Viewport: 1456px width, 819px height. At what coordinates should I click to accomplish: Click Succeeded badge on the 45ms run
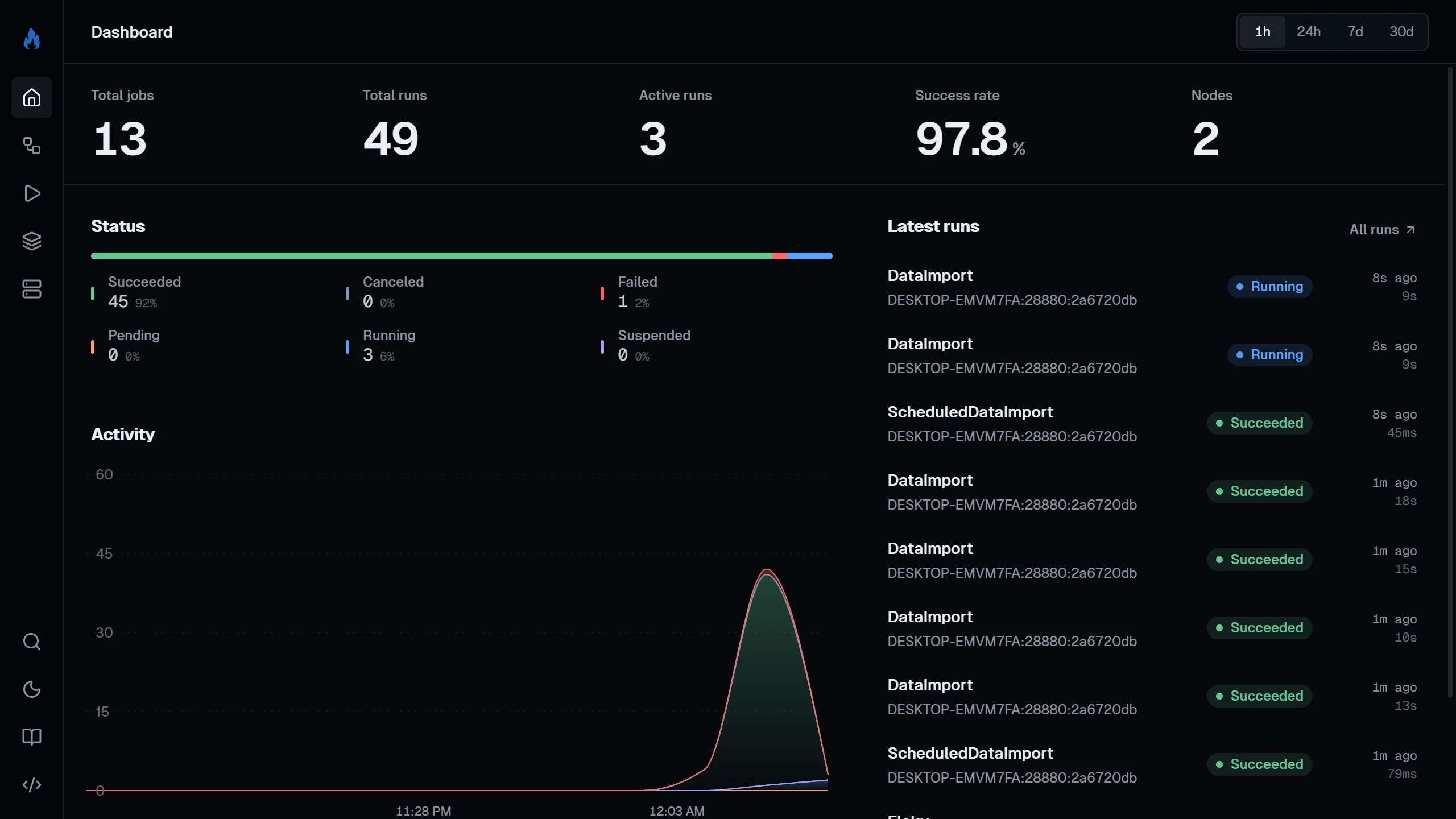coord(1260,423)
